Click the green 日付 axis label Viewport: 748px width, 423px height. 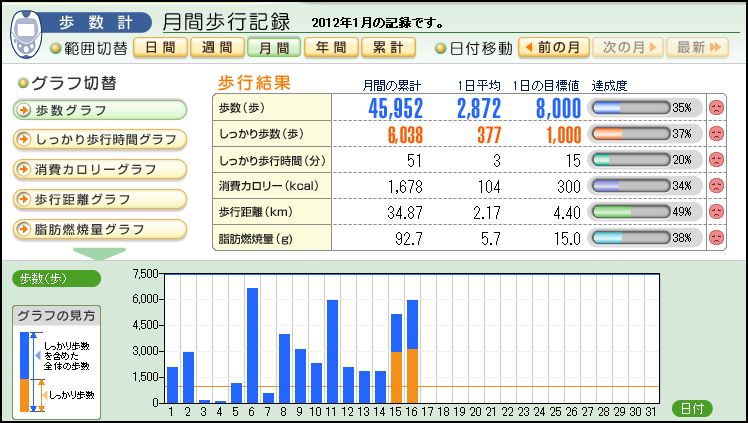click(692, 408)
